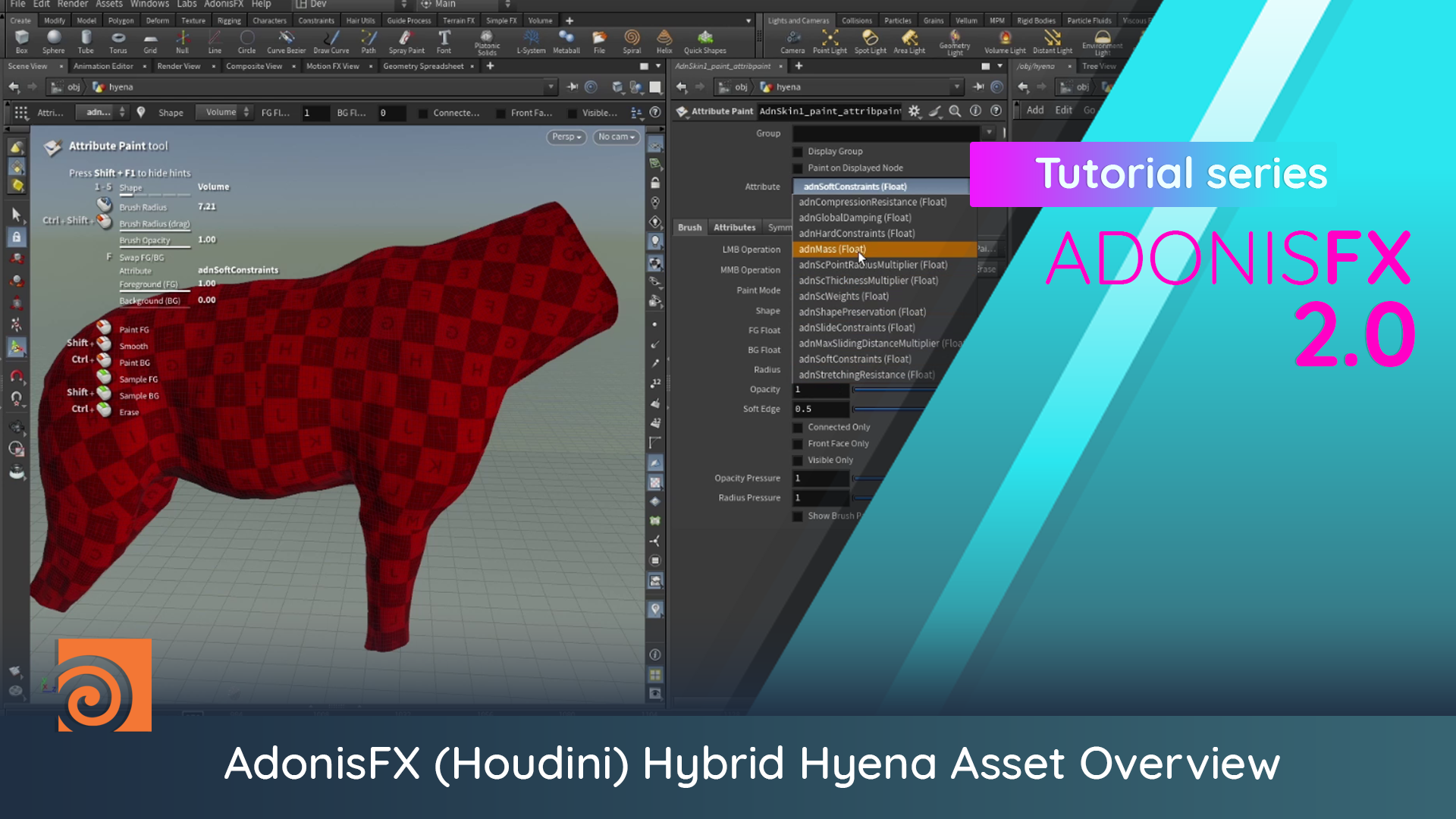Select the arrow Select tool in left toolbar
Image resolution: width=1456 pixels, height=819 pixels.
(16, 215)
